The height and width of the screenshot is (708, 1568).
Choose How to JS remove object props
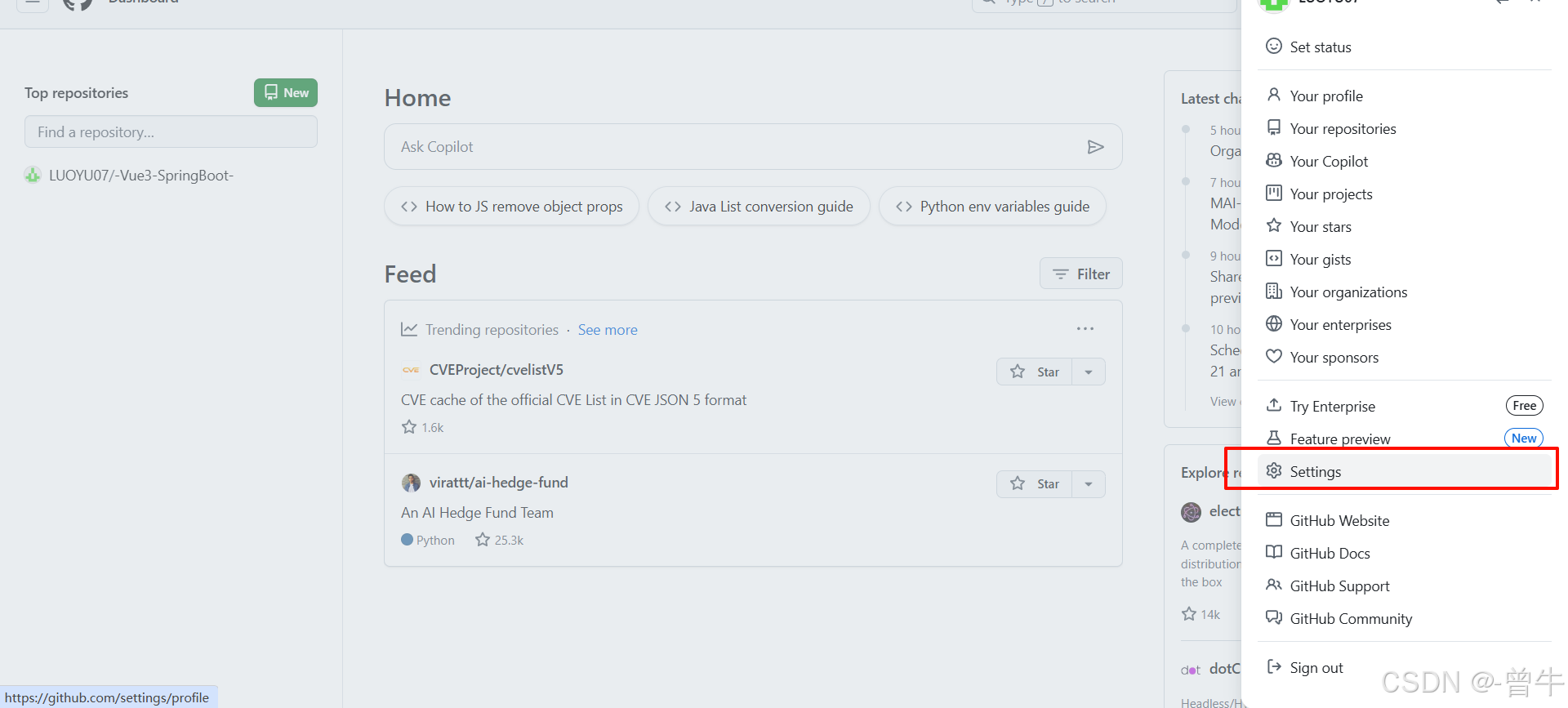point(512,207)
